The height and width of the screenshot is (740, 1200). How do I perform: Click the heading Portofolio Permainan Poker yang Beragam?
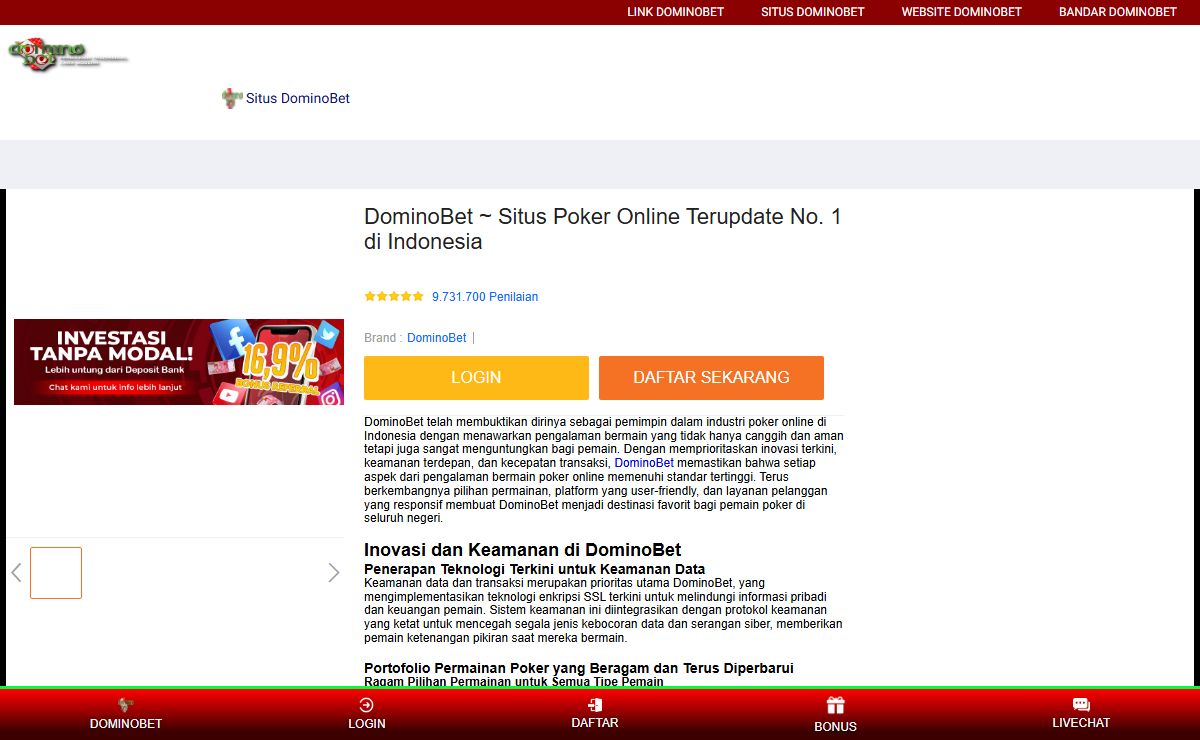[579, 668]
